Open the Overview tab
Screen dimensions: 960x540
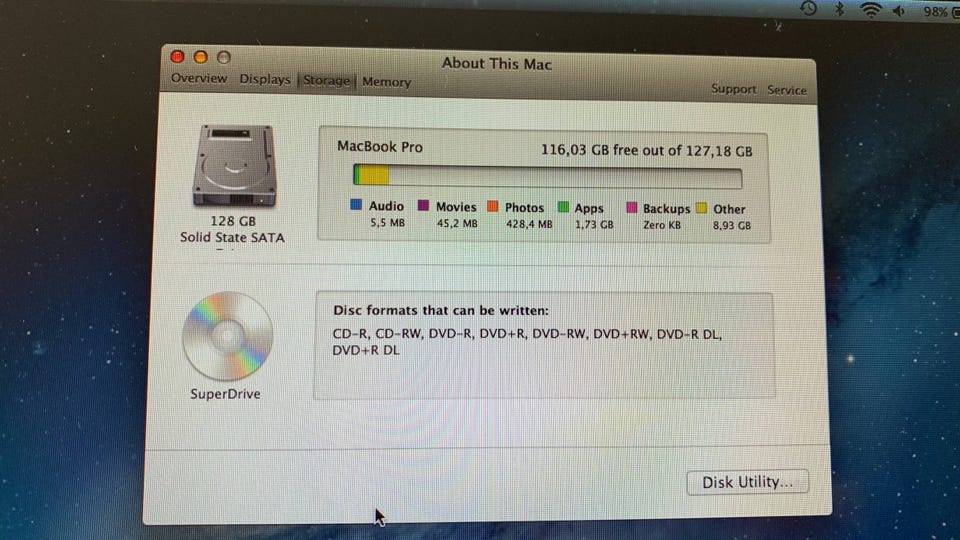pyautogui.click(x=198, y=78)
